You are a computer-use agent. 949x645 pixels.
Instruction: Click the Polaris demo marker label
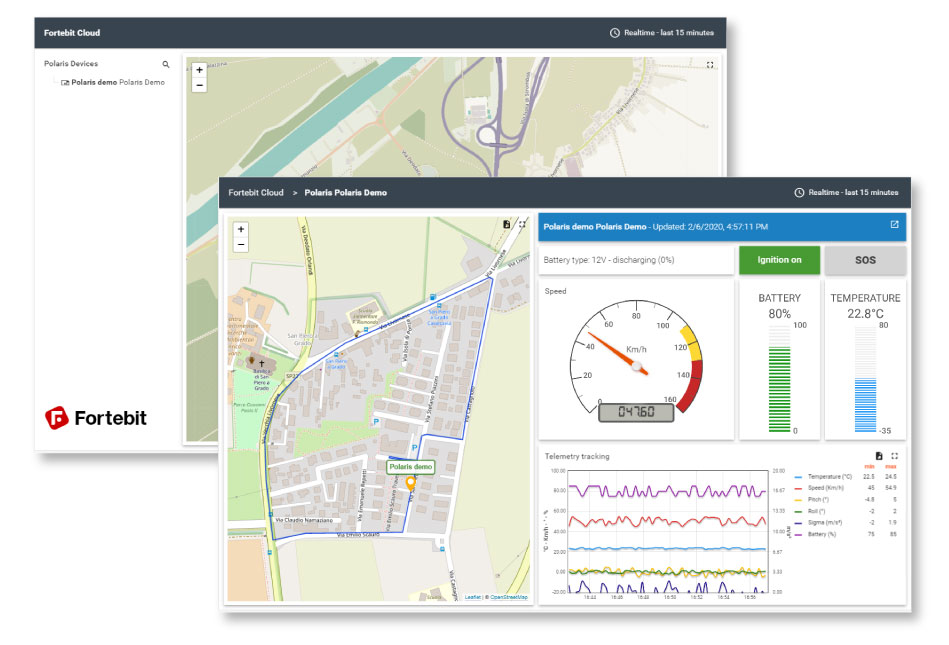click(410, 467)
